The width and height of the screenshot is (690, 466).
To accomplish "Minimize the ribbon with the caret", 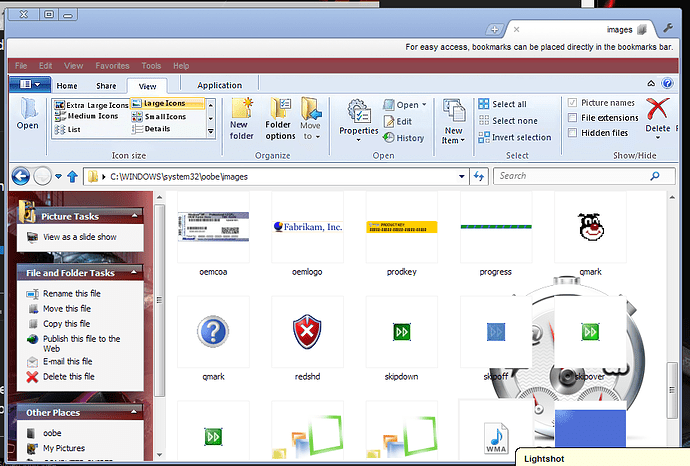I will pyautogui.click(x=651, y=83).
